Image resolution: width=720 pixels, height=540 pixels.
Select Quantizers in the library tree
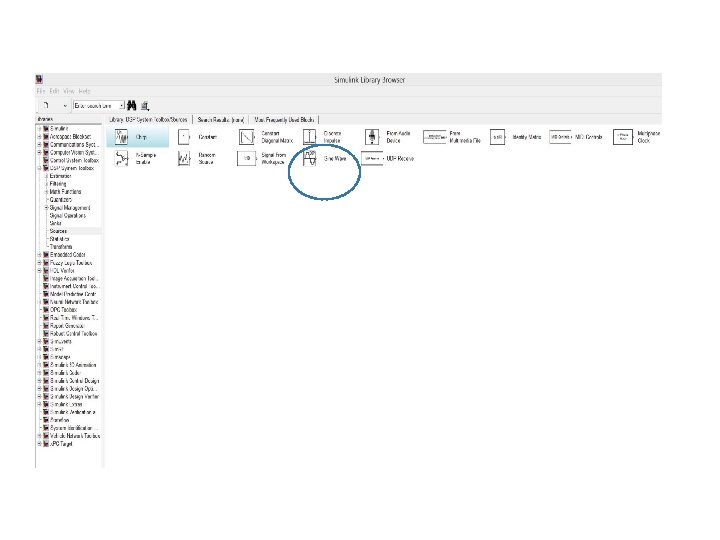(61, 200)
